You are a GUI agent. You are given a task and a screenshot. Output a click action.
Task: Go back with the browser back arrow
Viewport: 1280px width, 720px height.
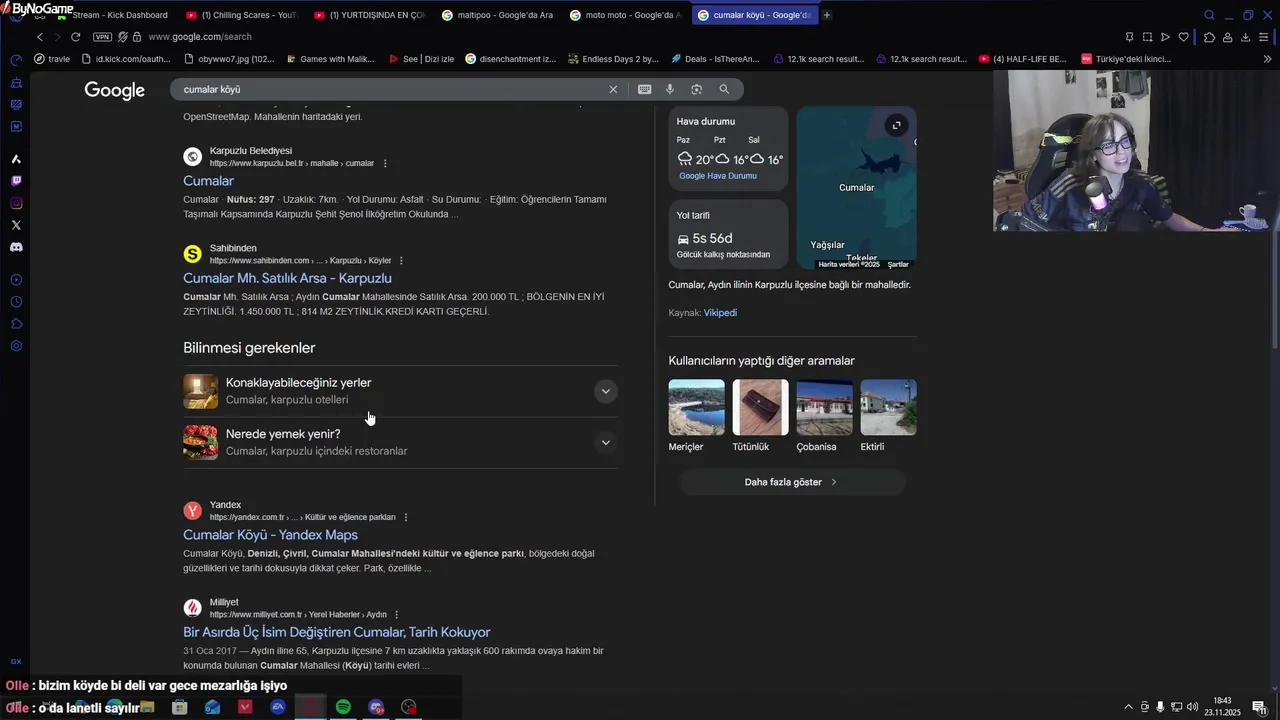coord(40,37)
